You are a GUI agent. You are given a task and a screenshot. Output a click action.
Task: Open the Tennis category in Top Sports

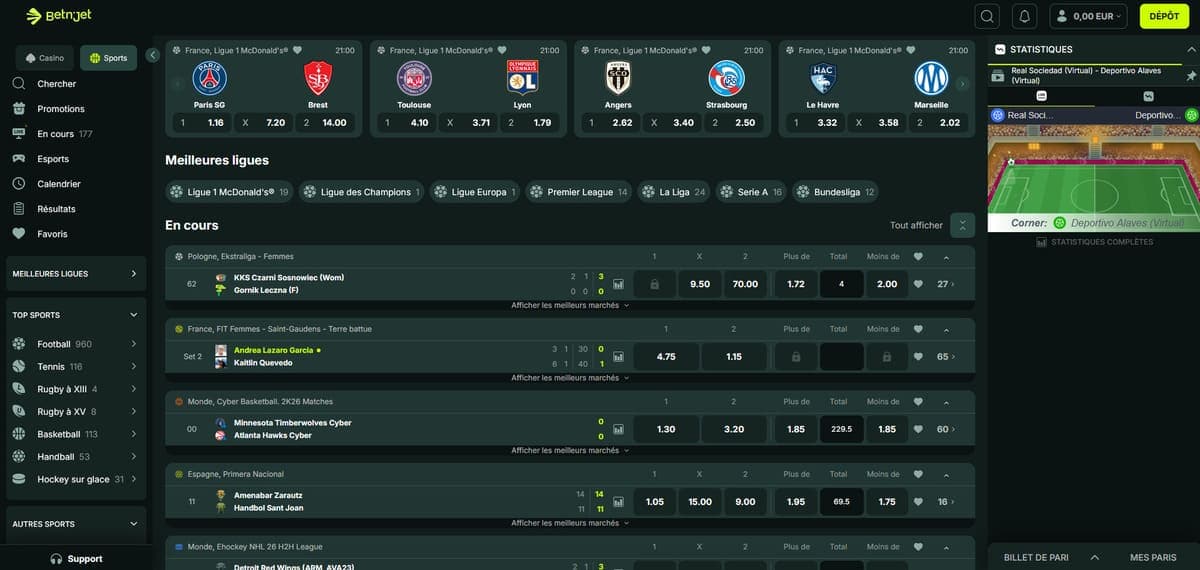[x=76, y=367]
